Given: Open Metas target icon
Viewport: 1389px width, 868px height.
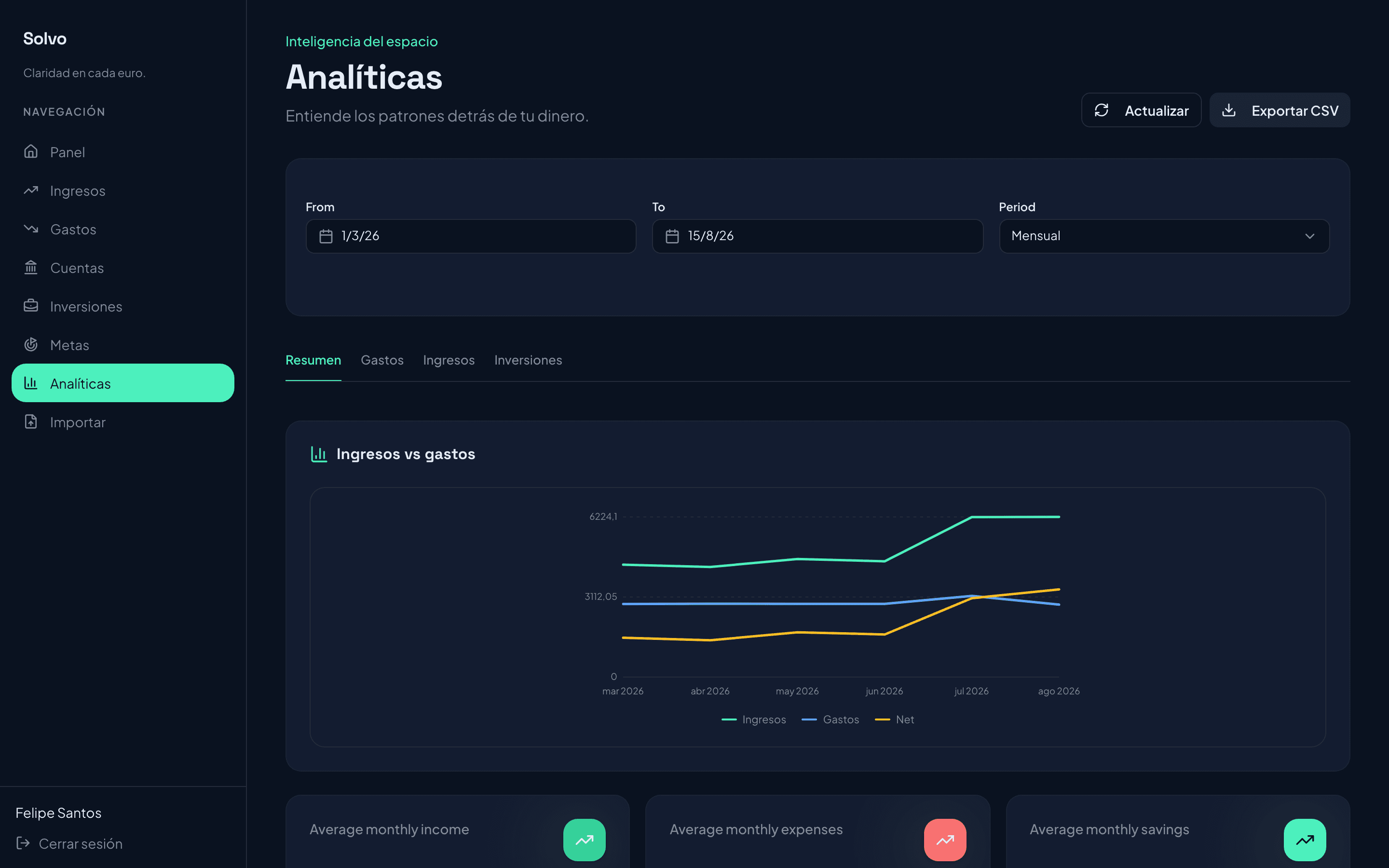Looking at the screenshot, I should click(x=31, y=344).
